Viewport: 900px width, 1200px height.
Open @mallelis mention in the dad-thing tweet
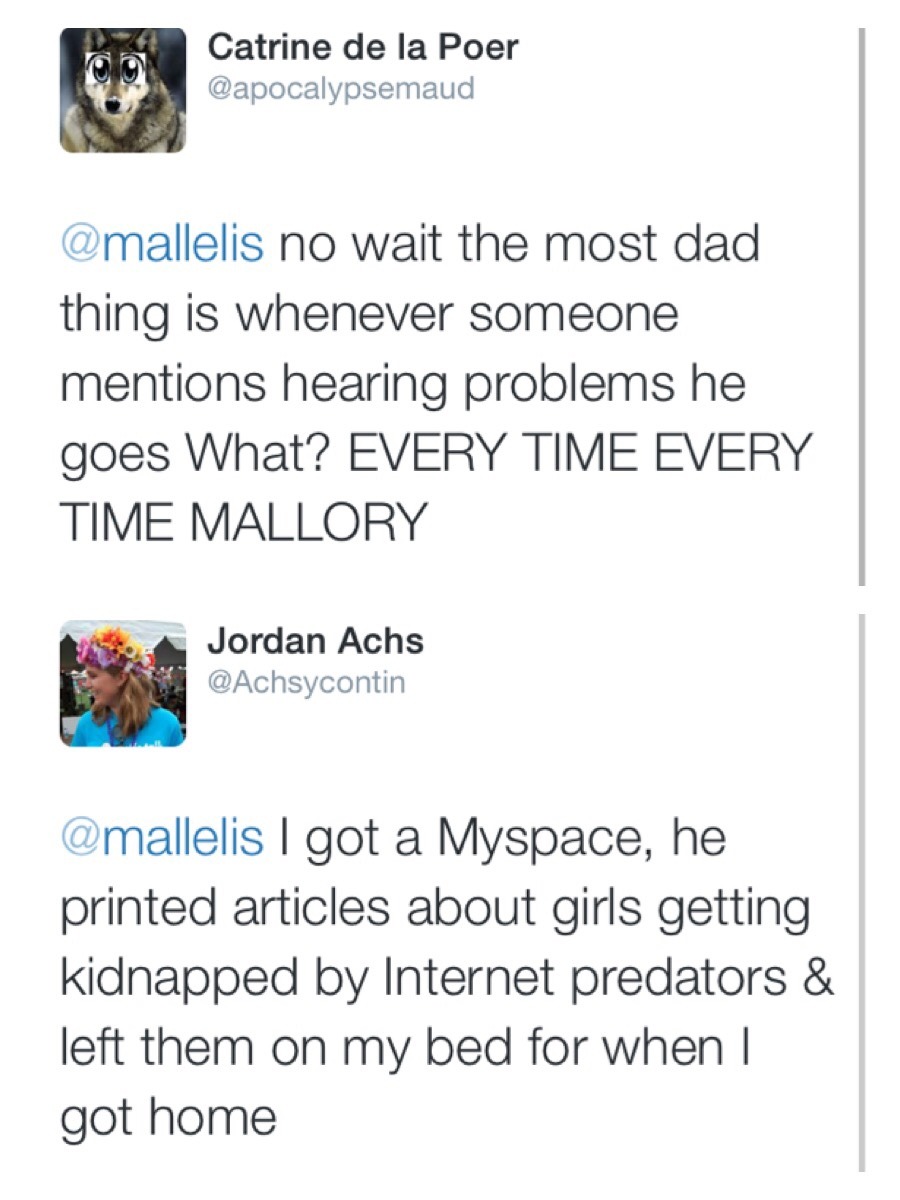coord(163,245)
